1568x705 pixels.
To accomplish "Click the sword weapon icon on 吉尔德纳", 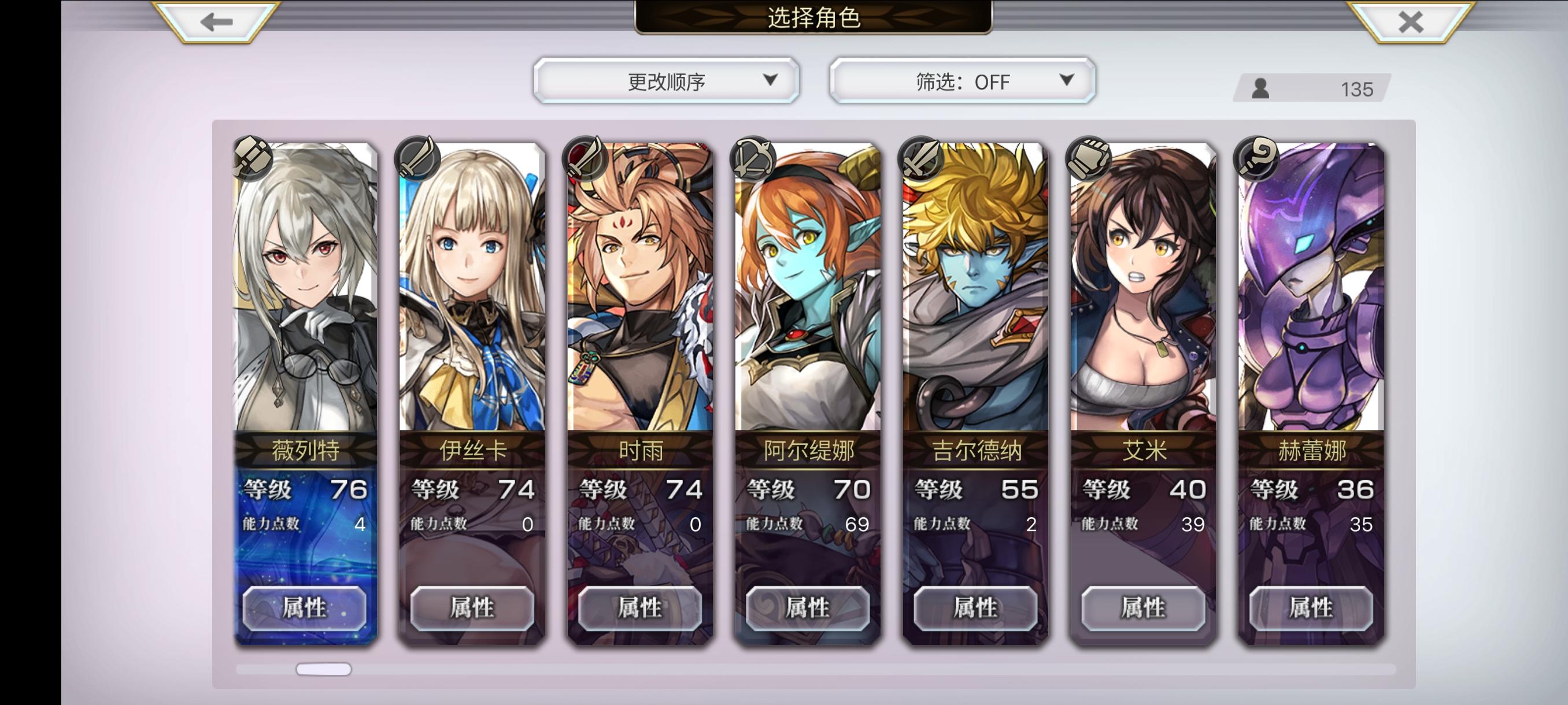I will [x=921, y=158].
